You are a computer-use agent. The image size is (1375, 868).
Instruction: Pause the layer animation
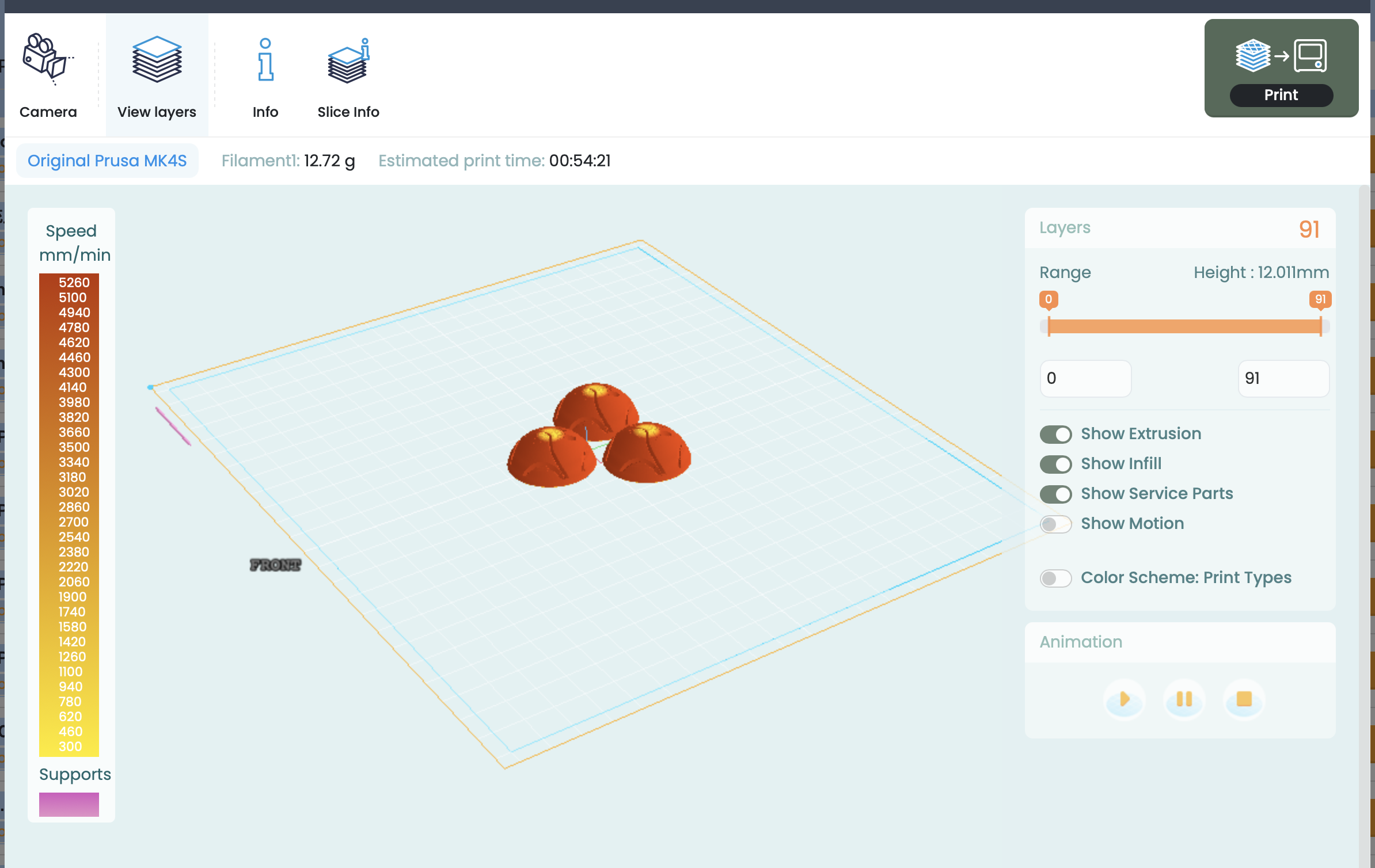click(x=1184, y=699)
